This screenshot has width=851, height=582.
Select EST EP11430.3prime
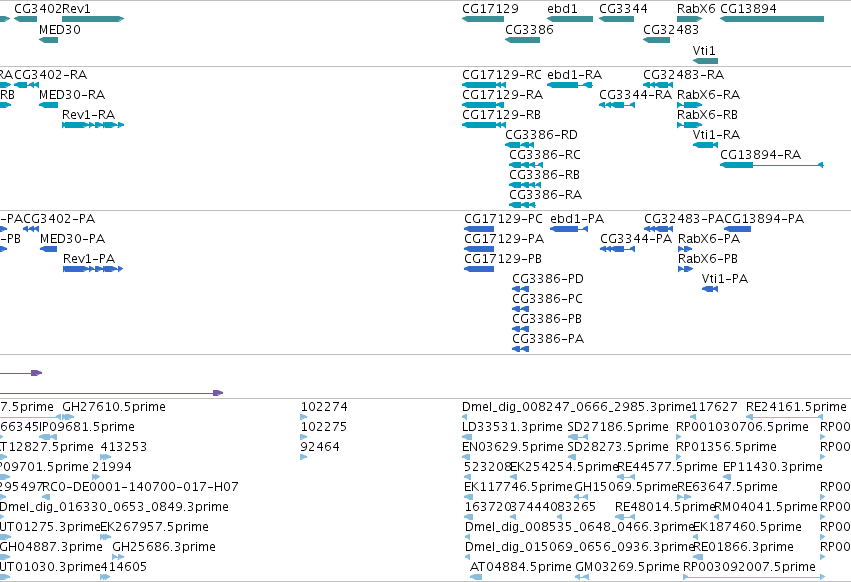773,467
